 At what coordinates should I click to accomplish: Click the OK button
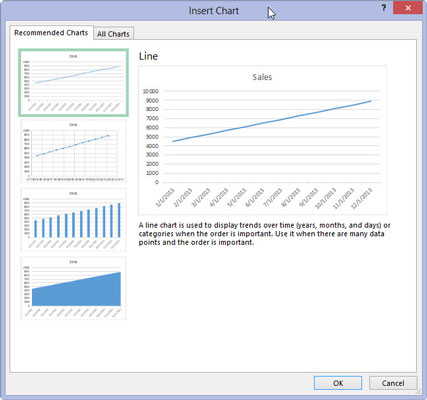pos(338,383)
